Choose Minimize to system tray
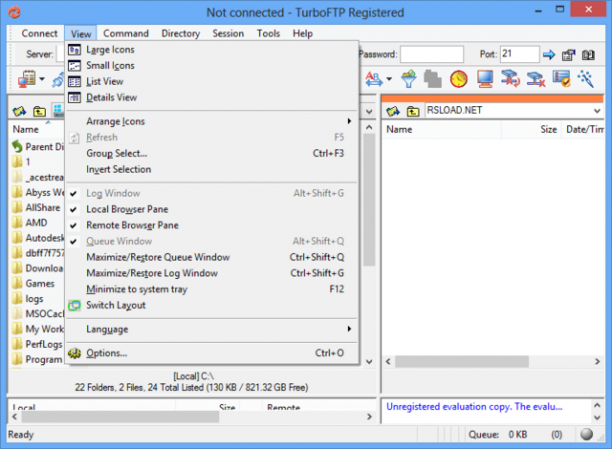 tap(212, 289)
